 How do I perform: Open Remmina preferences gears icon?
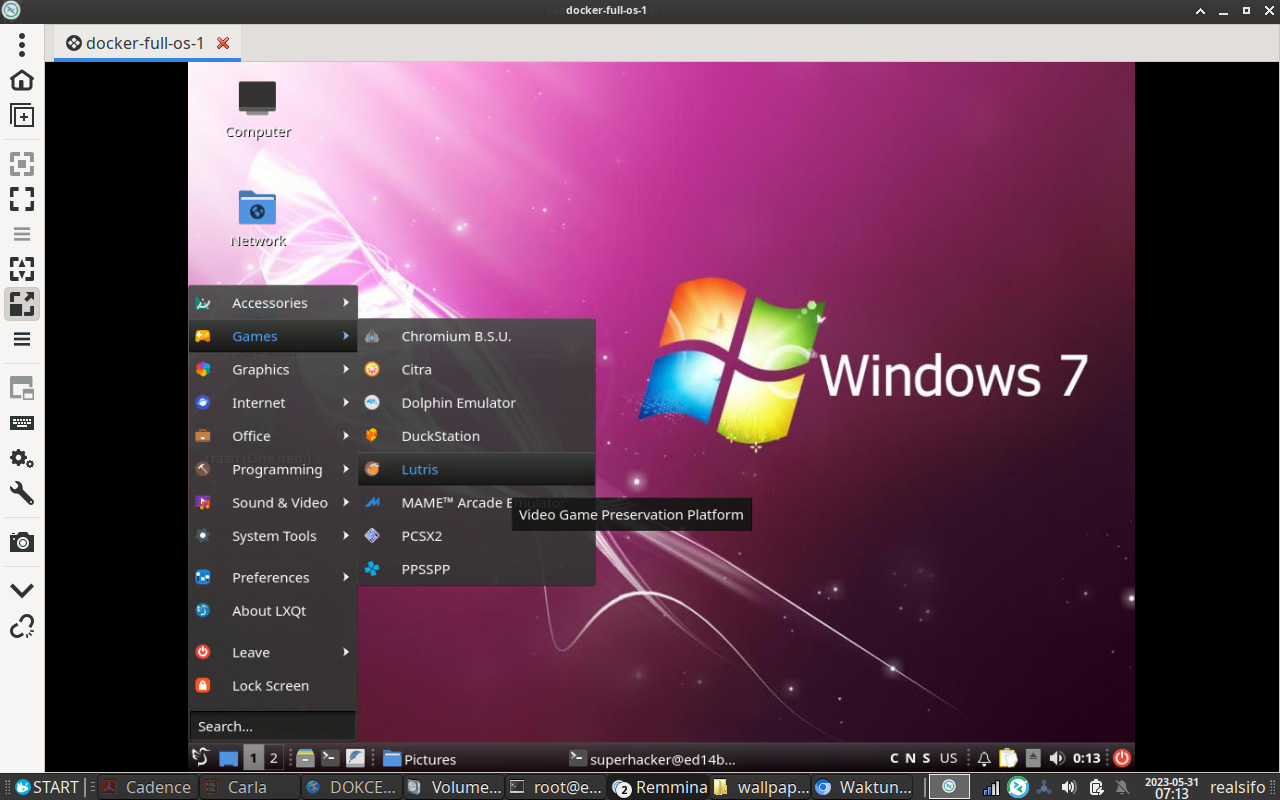point(22,459)
